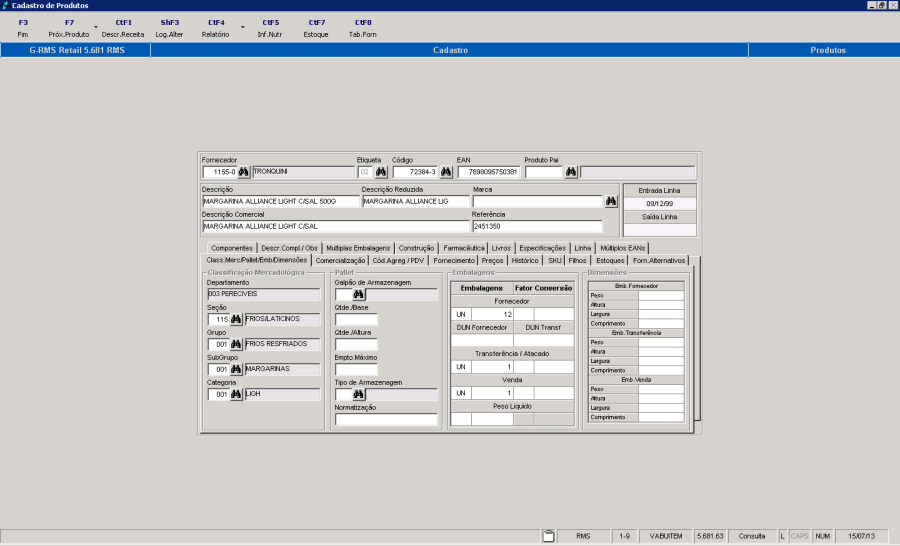Click the F7 Próx.Produto toolbar button
The image size is (900, 546).
coord(69,28)
